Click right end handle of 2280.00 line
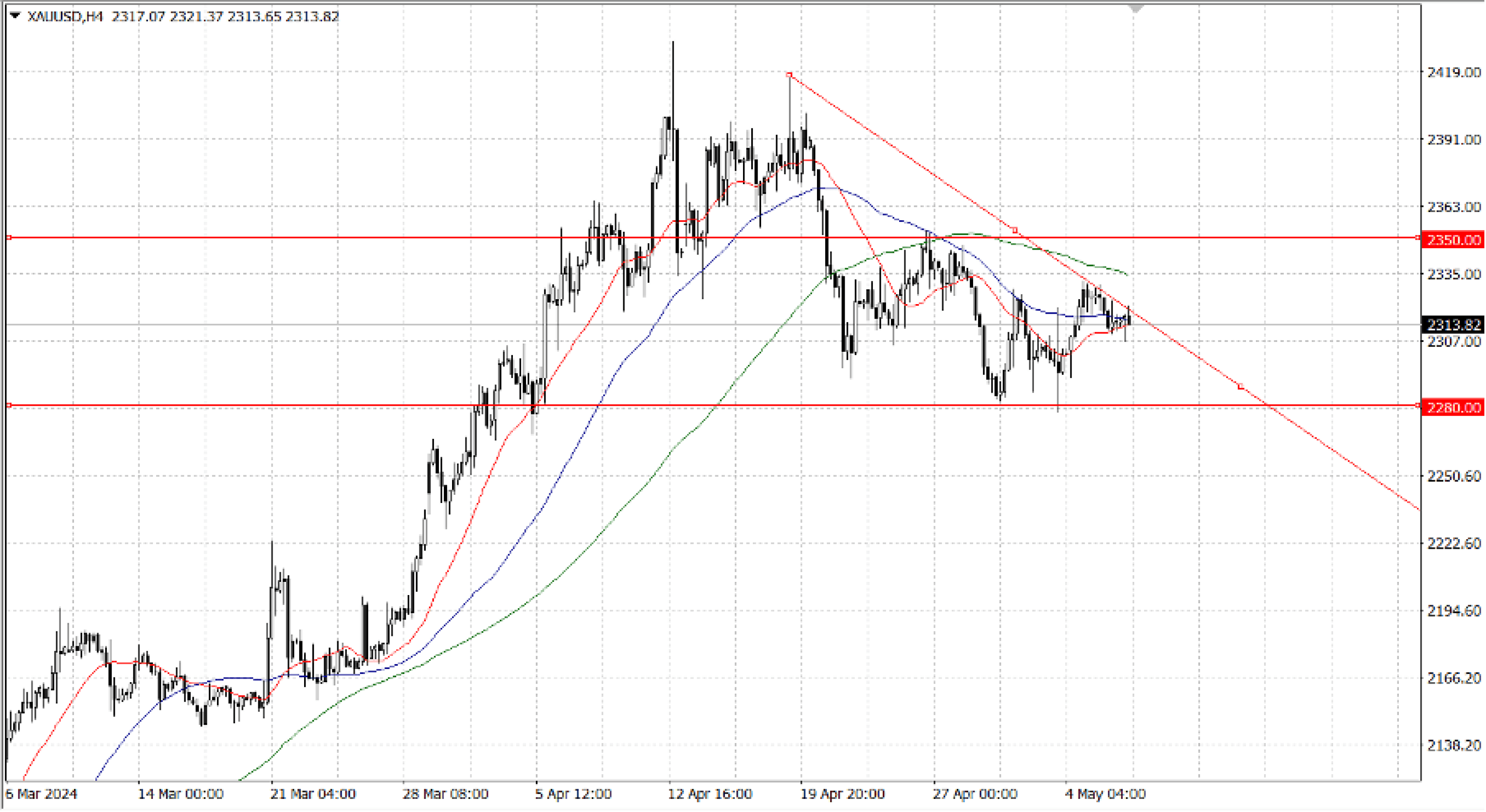 pos(1418,405)
